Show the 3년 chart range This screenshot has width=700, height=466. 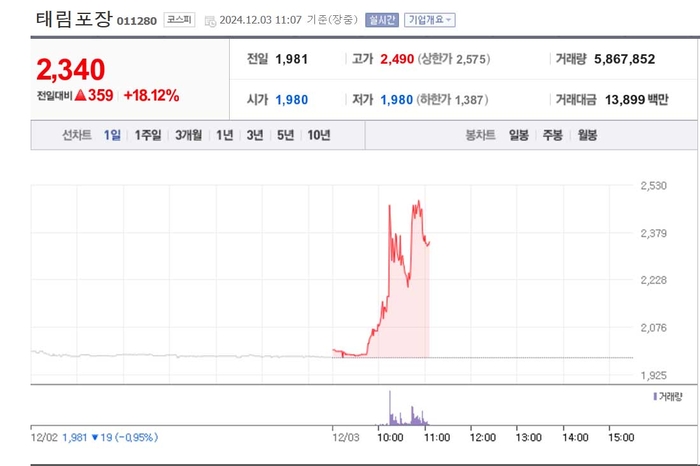[255, 135]
